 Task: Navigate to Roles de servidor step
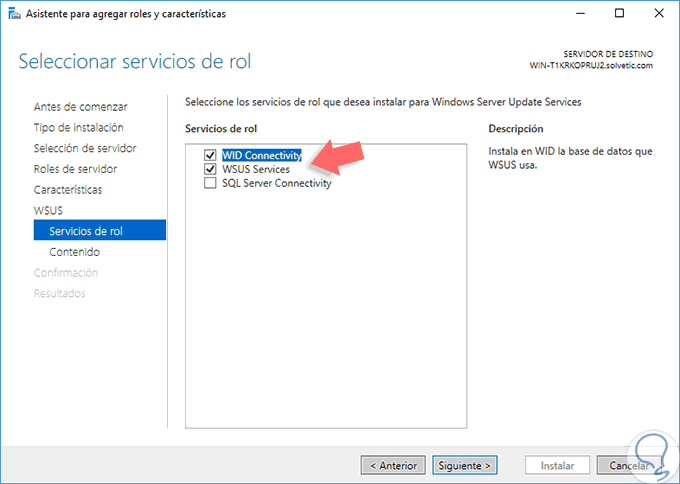click(x=75, y=169)
